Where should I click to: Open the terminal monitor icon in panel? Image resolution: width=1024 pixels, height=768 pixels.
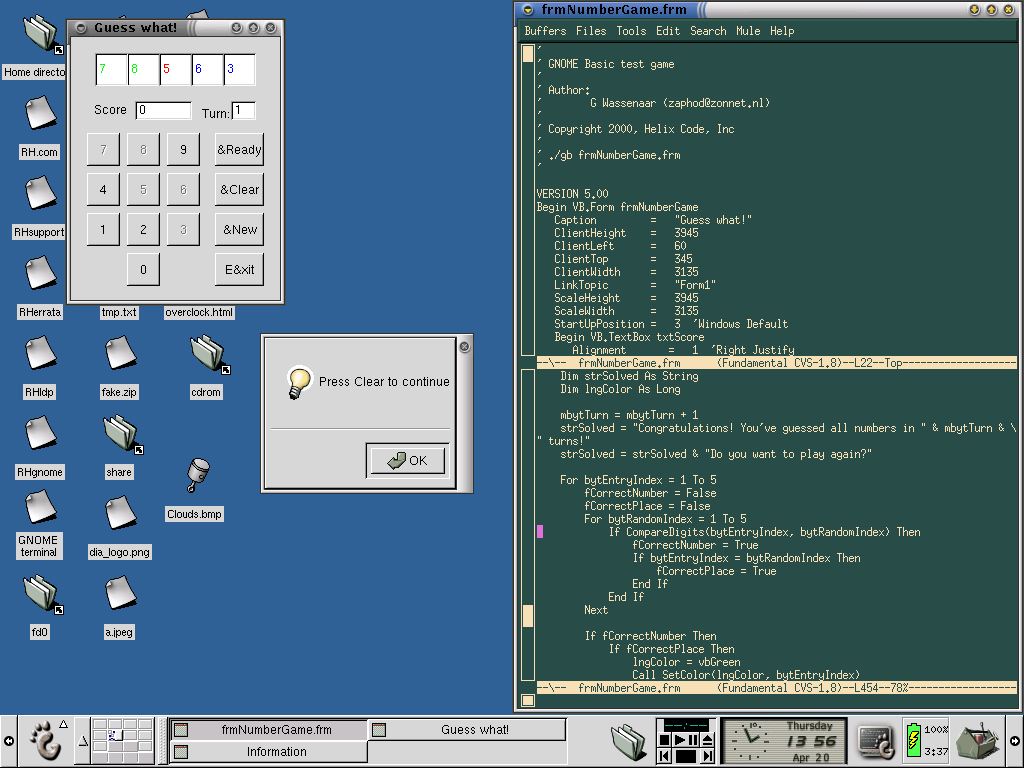tap(874, 741)
